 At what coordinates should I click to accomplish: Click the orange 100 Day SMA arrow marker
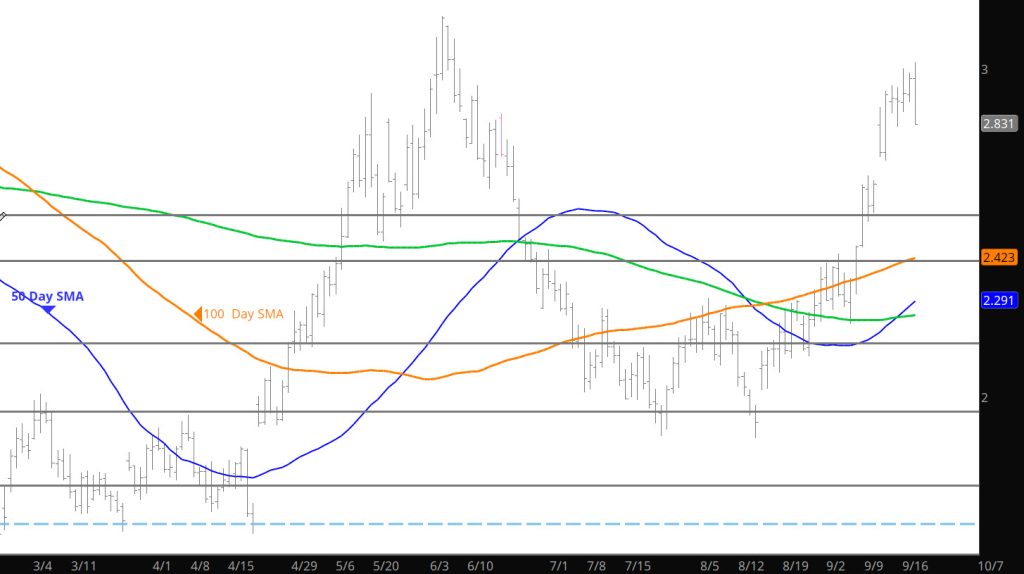[x=197, y=314]
